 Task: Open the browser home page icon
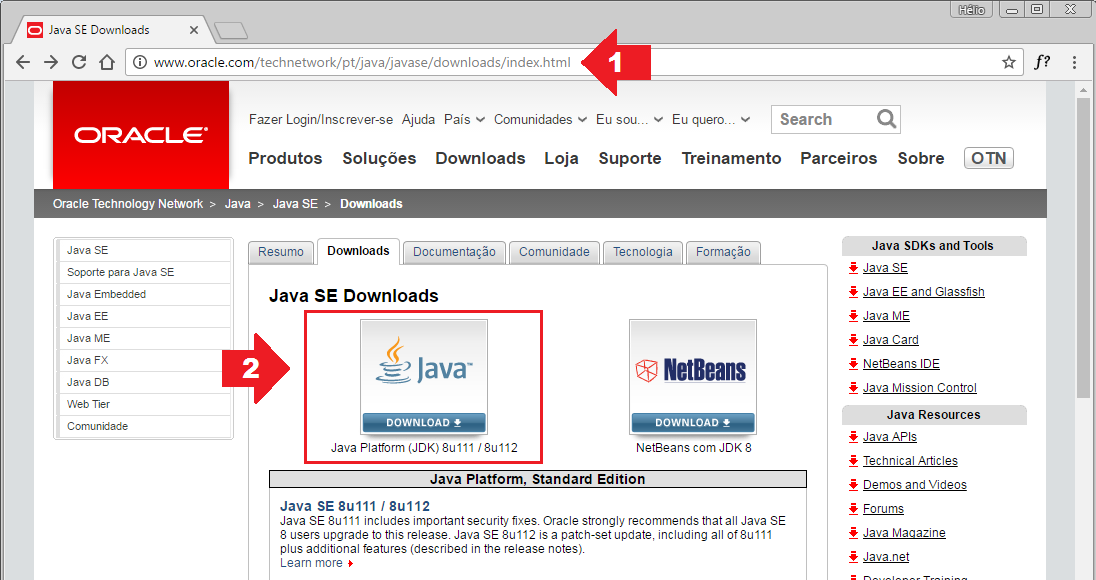(x=107, y=62)
